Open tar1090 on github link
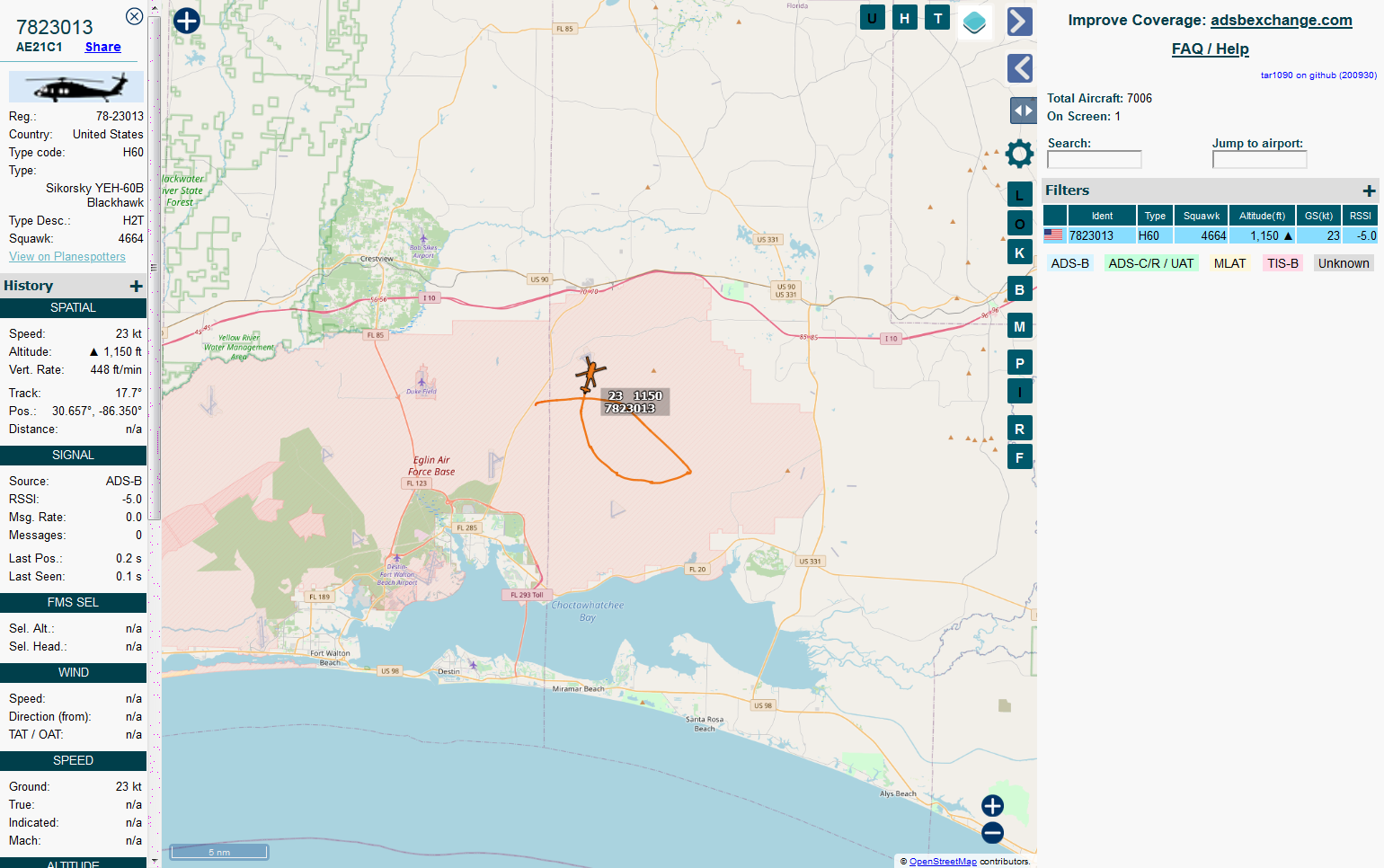 pyautogui.click(x=1318, y=75)
